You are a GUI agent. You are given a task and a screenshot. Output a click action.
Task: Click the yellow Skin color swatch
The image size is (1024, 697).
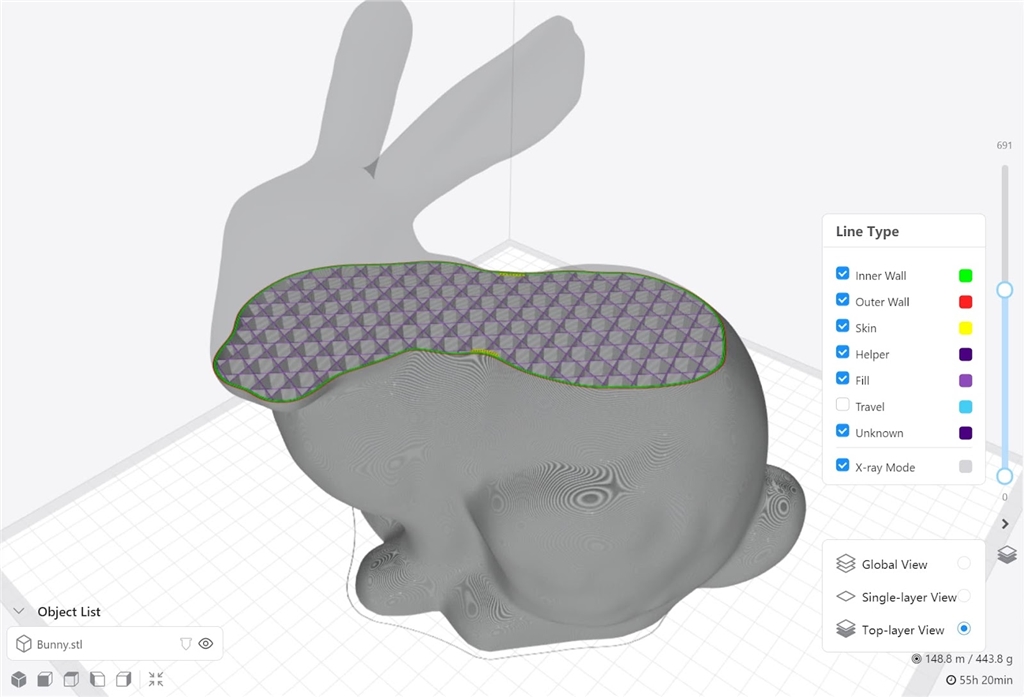(965, 328)
